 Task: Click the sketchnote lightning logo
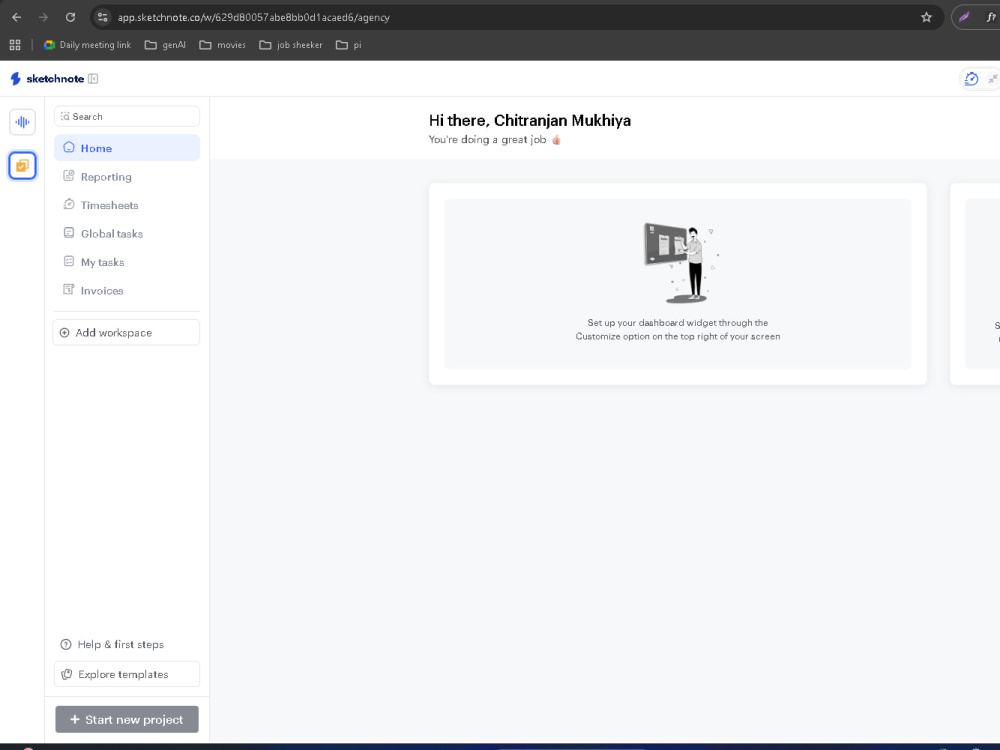click(15, 78)
